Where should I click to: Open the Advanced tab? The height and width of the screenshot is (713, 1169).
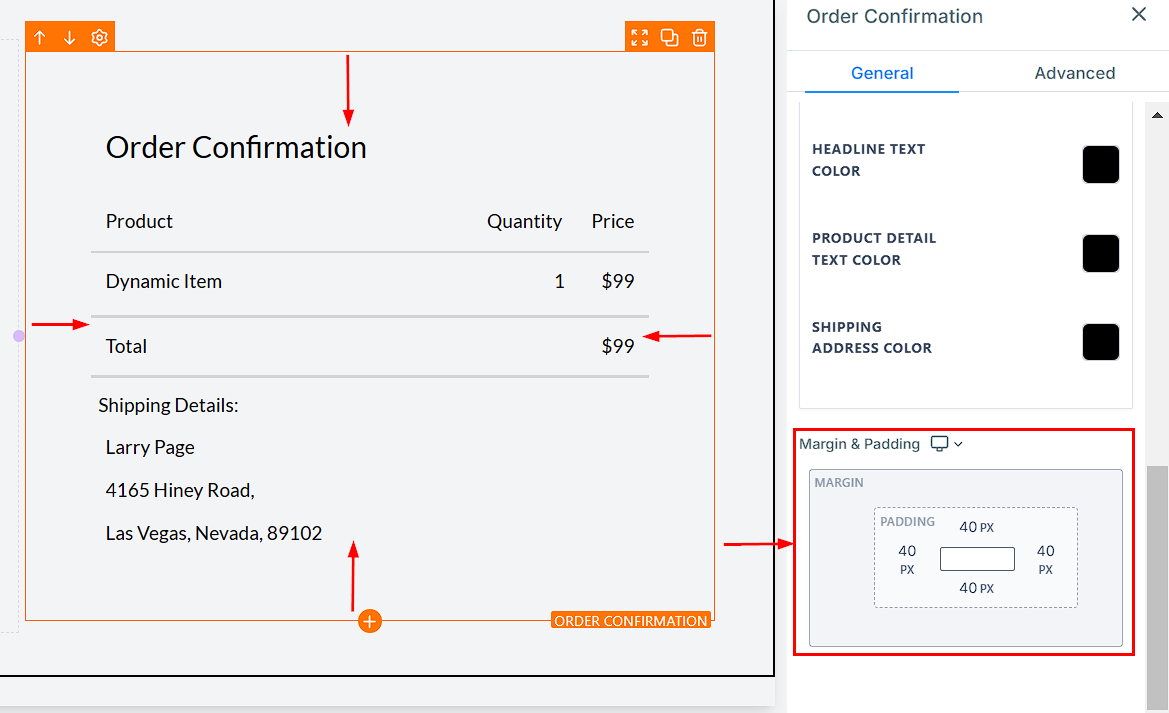tap(1075, 73)
